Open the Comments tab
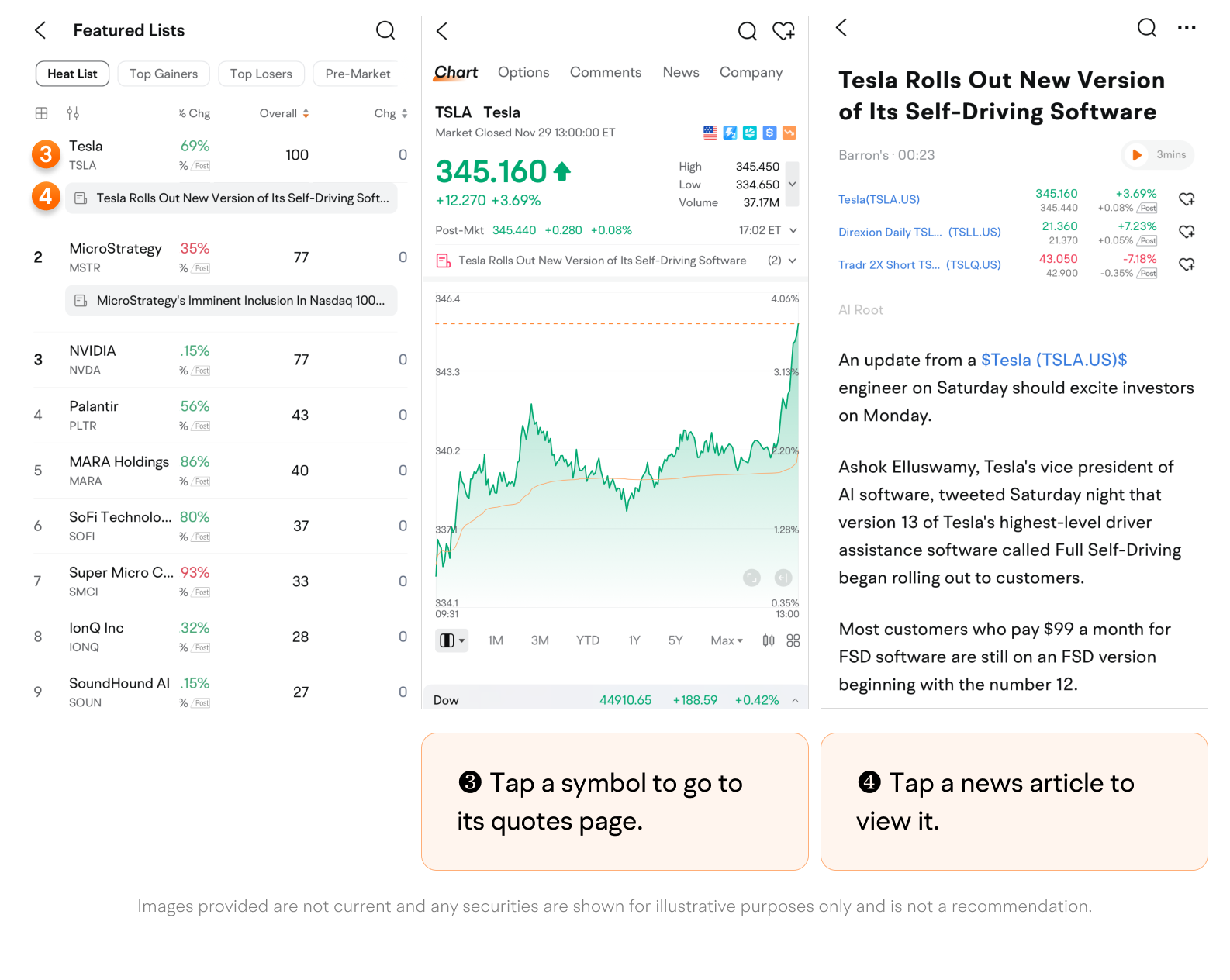The image size is (1230, 980). click(x=606, y=72)
